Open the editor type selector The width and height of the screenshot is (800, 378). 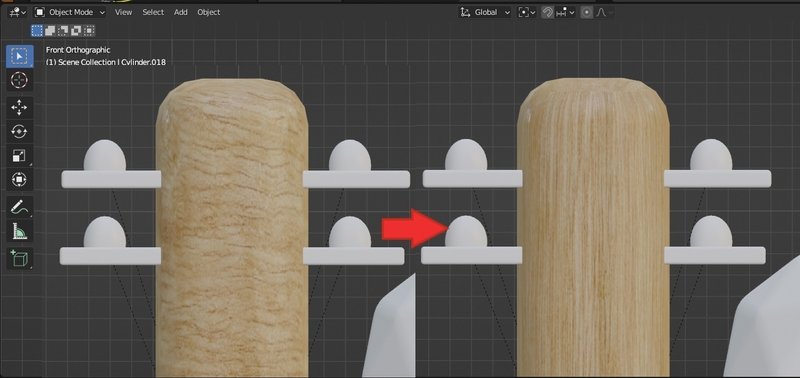tap(17, 12)
